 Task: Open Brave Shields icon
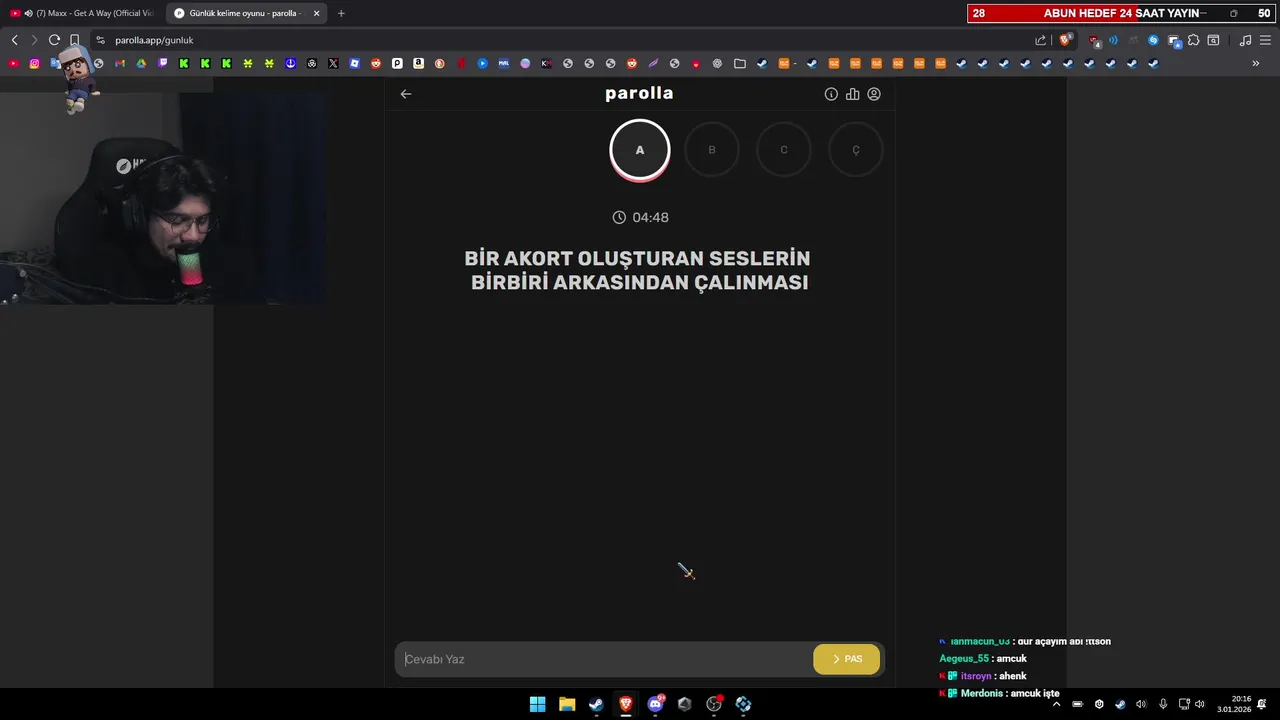1066,40
